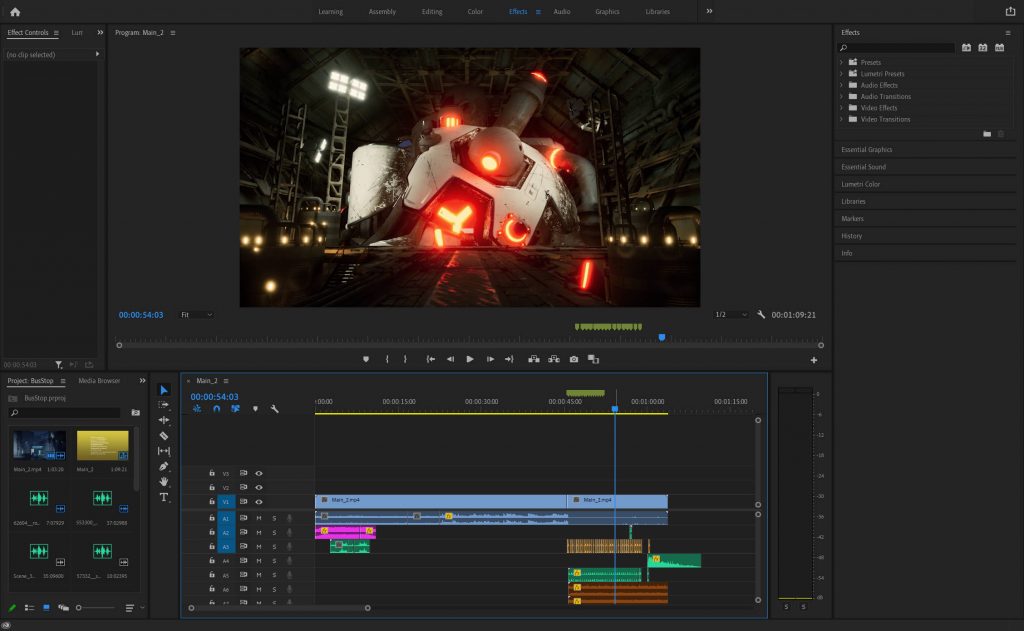
Task: Expand the Lumetri Presets folder
Action: click(x=842, y=74)
